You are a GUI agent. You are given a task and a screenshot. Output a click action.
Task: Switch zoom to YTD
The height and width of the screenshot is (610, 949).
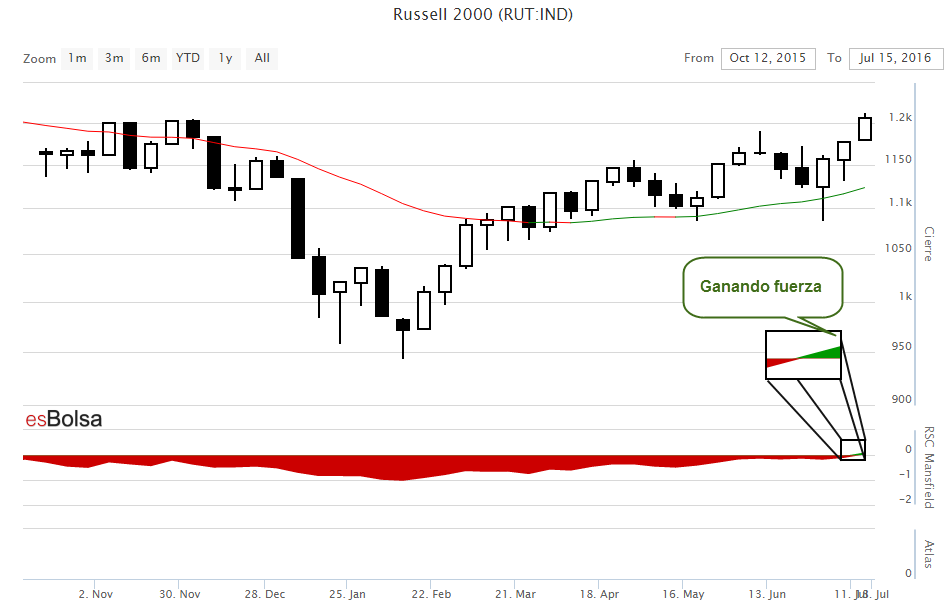(x=188, y=58)
